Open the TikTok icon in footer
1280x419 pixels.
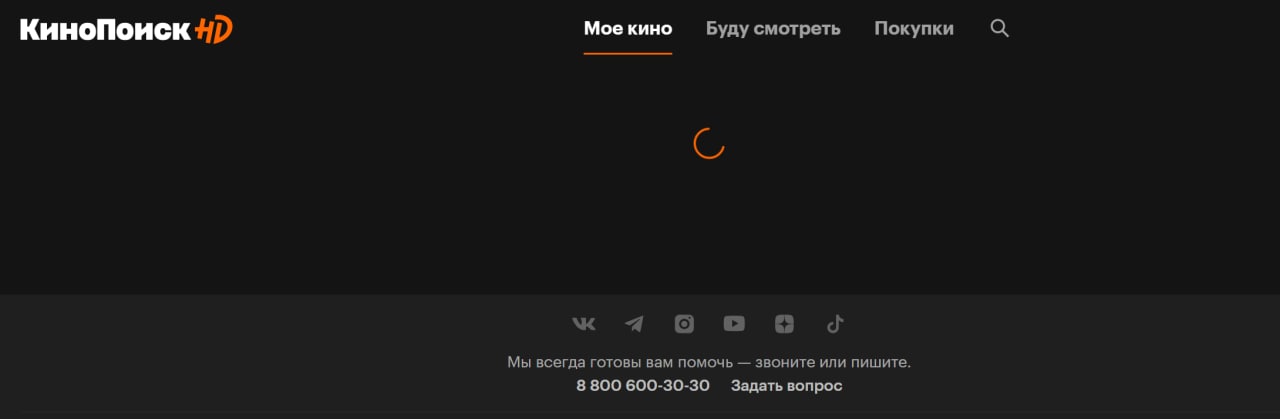835,323
